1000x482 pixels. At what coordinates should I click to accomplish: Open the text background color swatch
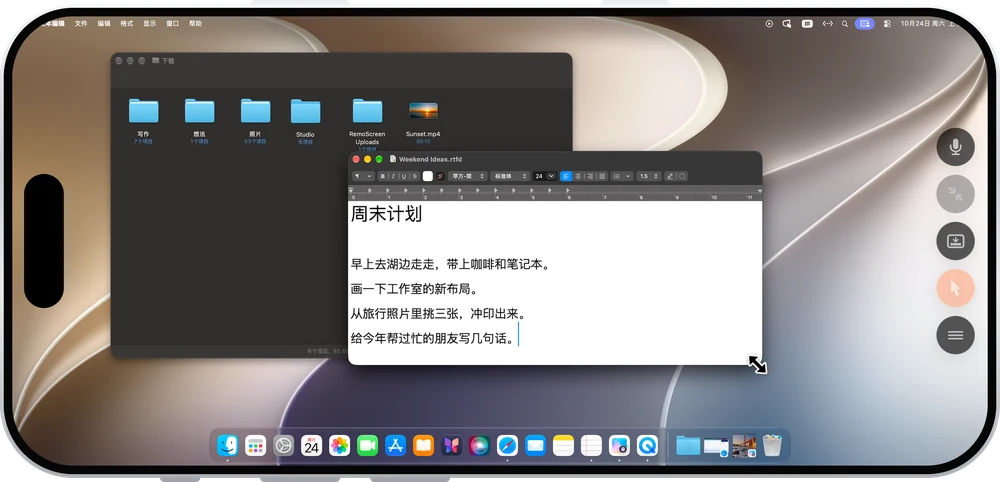point(440,176)
